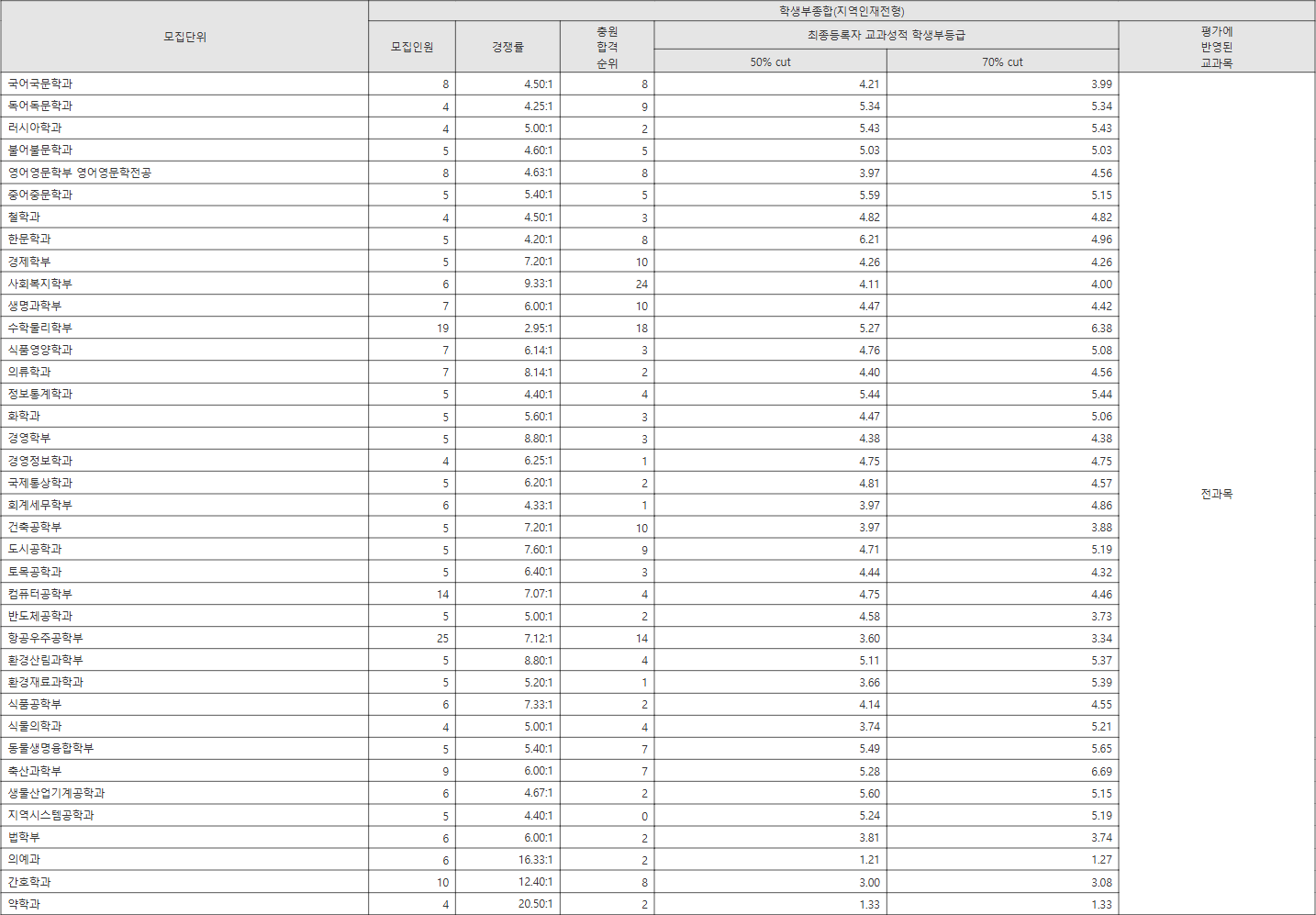Select the 학생부종합(지역인재전형) top header
Viewport: 1316px width, 915px height.
[841, 11]
